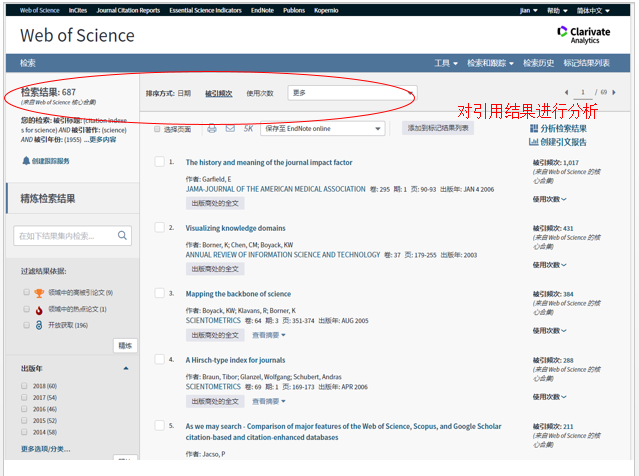Check the 2017 (54) publication year filter

coord(24,397)
